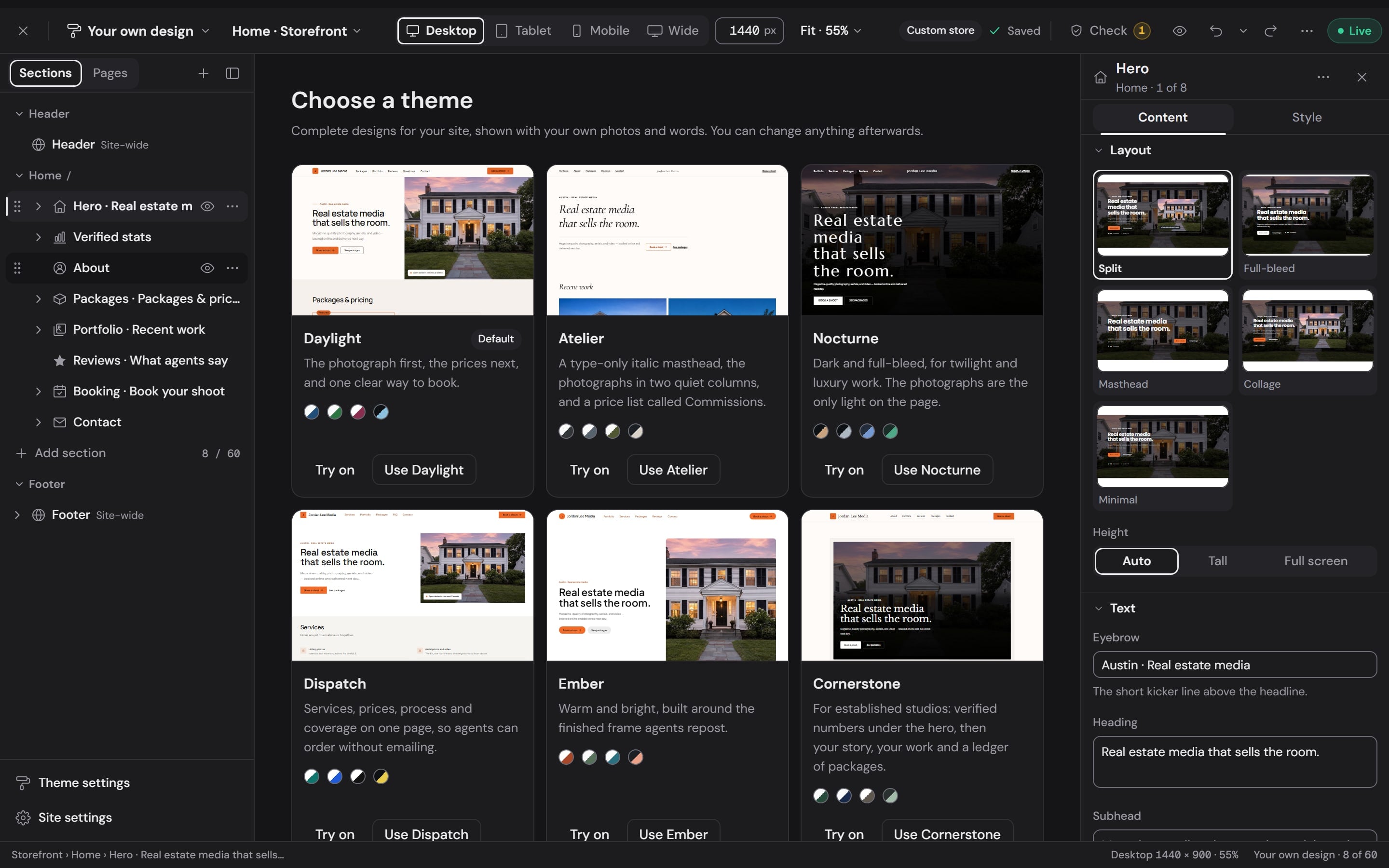Open the About row more options ellipsis
The image size is (1389, 868).
pyautogui.click(x=232, y=268)
